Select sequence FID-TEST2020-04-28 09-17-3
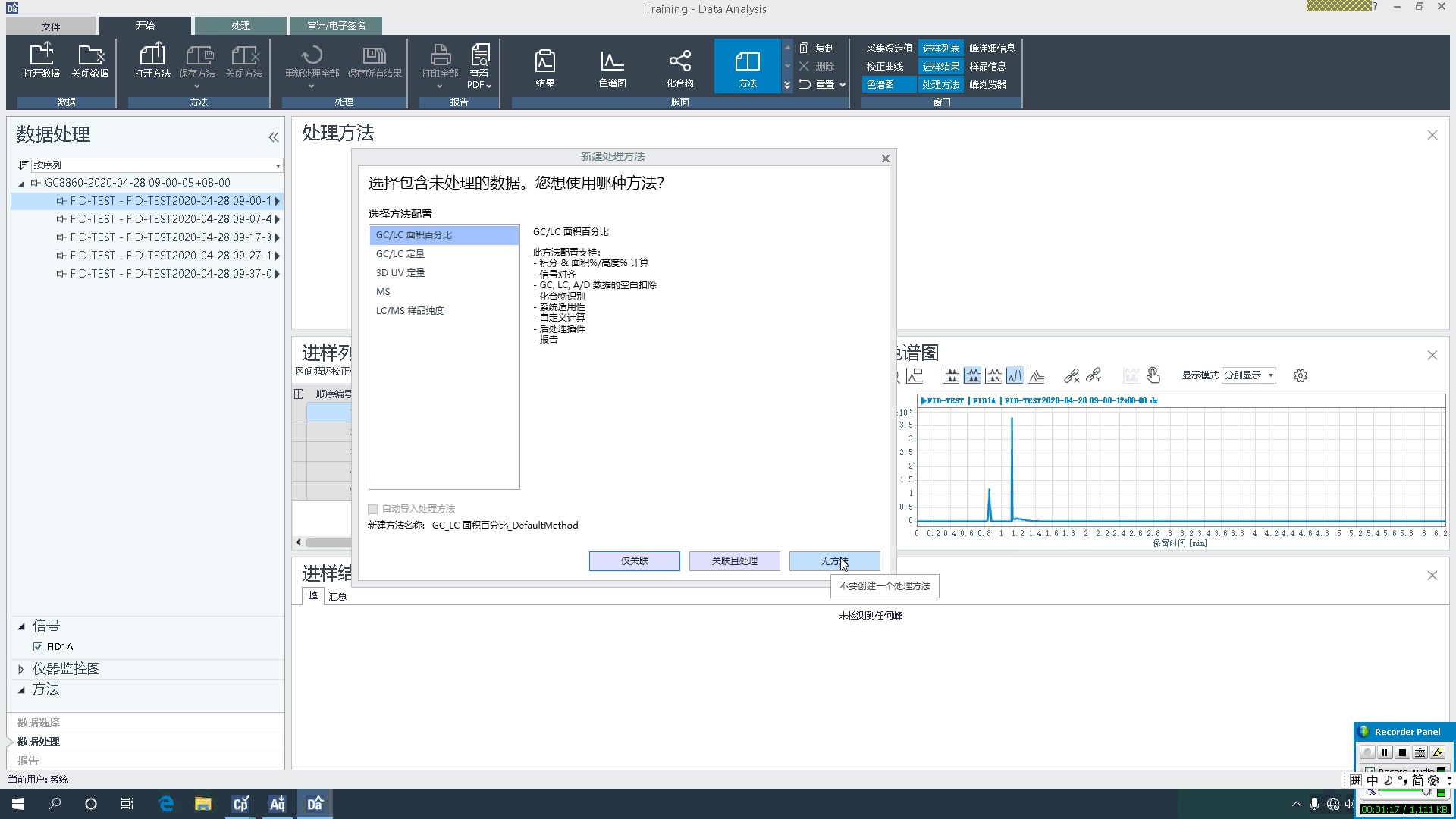Viewport: 1456px width, 819px height. pyautogui.click(x=168, y=237)
